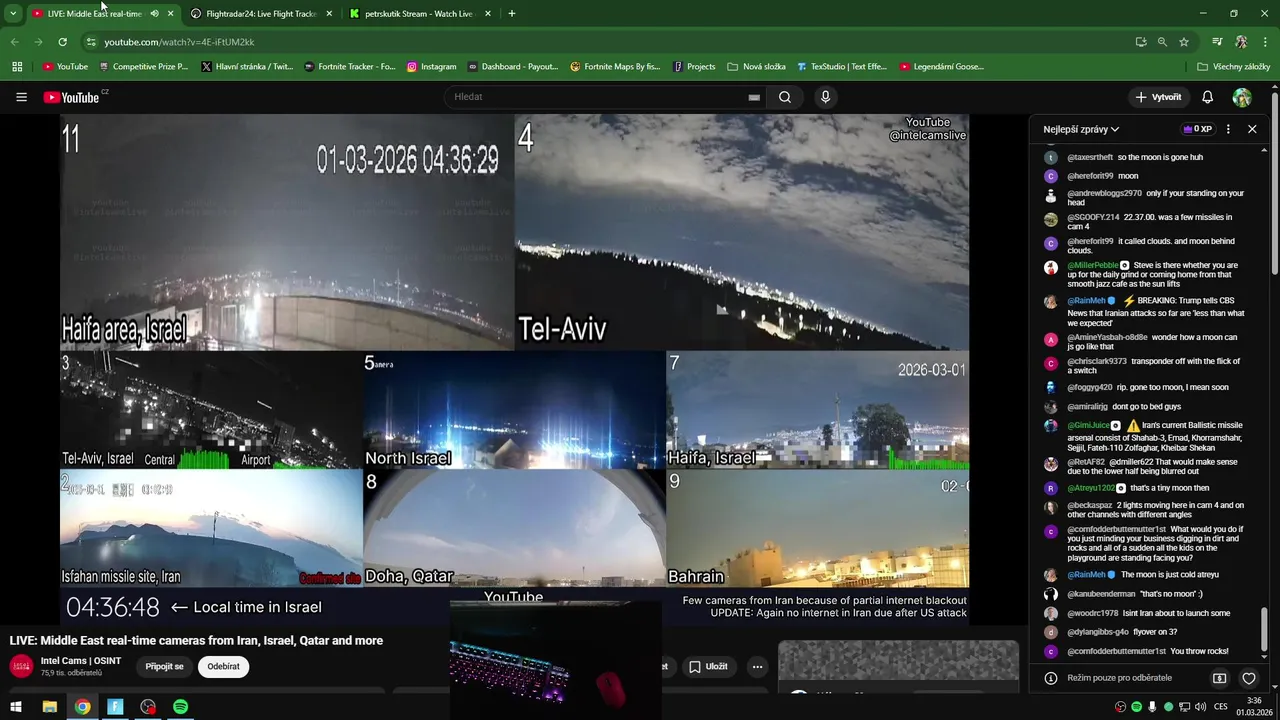Viewport: 1280px width, 720px height.
Task: Click the YouTube search magnifier button
Action: coord(785,97)
